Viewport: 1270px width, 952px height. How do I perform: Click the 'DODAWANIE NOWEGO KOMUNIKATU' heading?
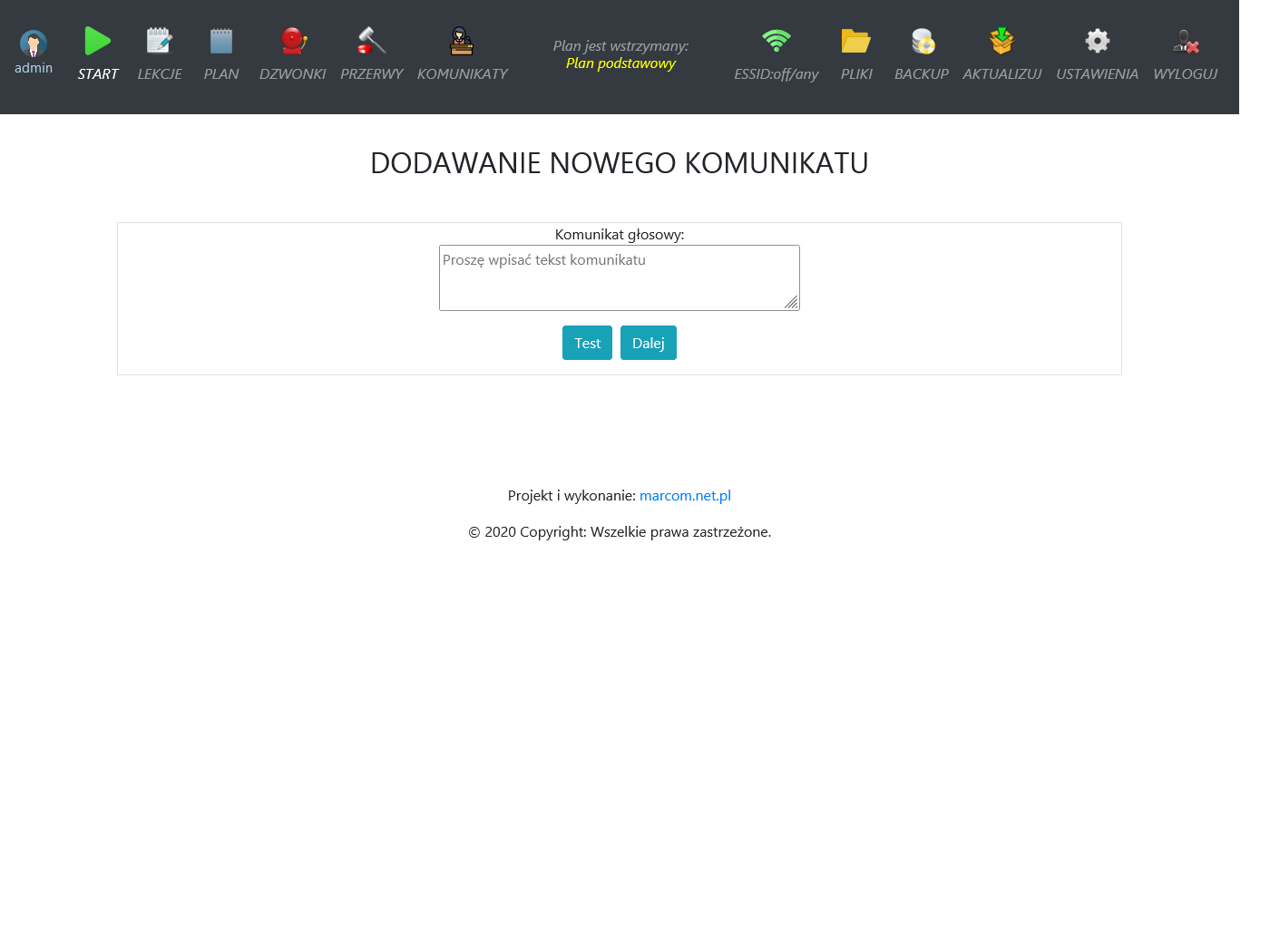click(x=620, y=163)
